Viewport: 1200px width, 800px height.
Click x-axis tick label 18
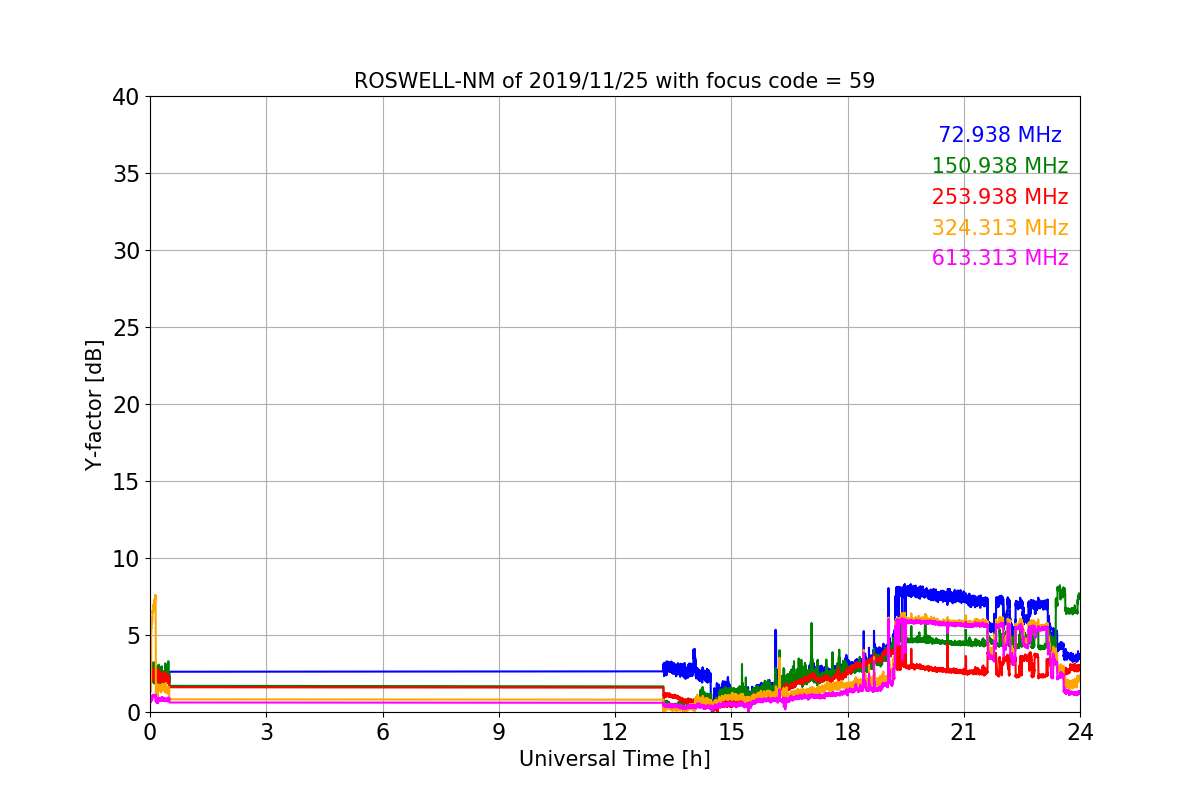(x=848, y=732)
